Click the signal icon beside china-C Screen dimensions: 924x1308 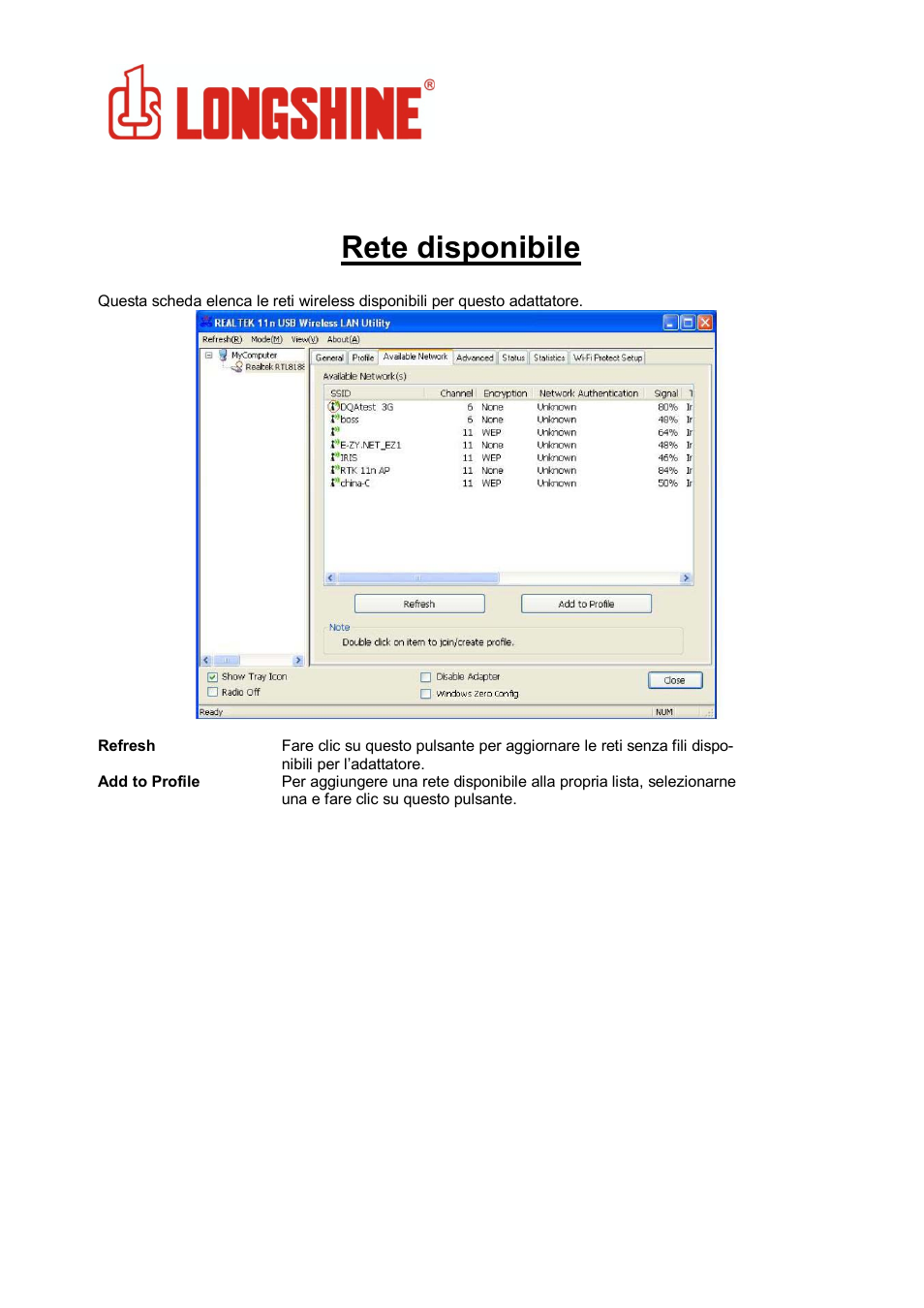coord(334,483)
